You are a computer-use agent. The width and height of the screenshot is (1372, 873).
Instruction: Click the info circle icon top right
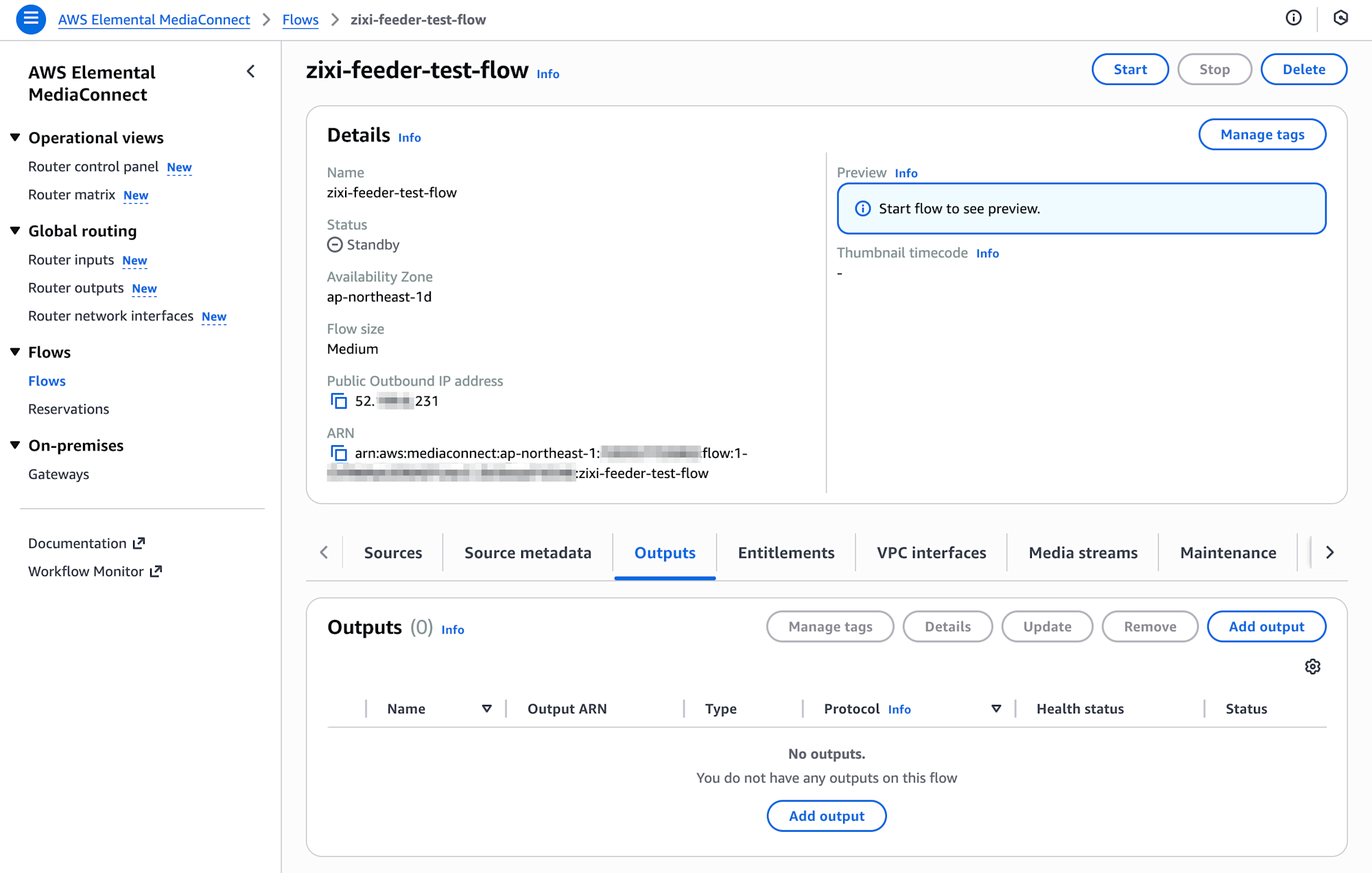[x=1293, y=19]
